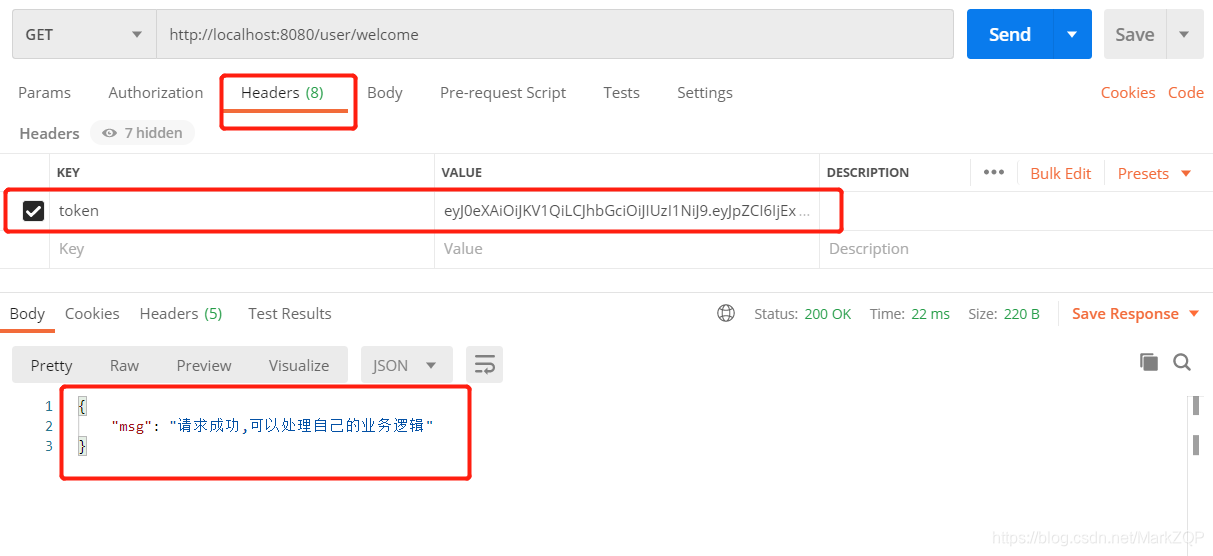Click the 220 B response size
1213x556 pixels.
coord(1022,314)
